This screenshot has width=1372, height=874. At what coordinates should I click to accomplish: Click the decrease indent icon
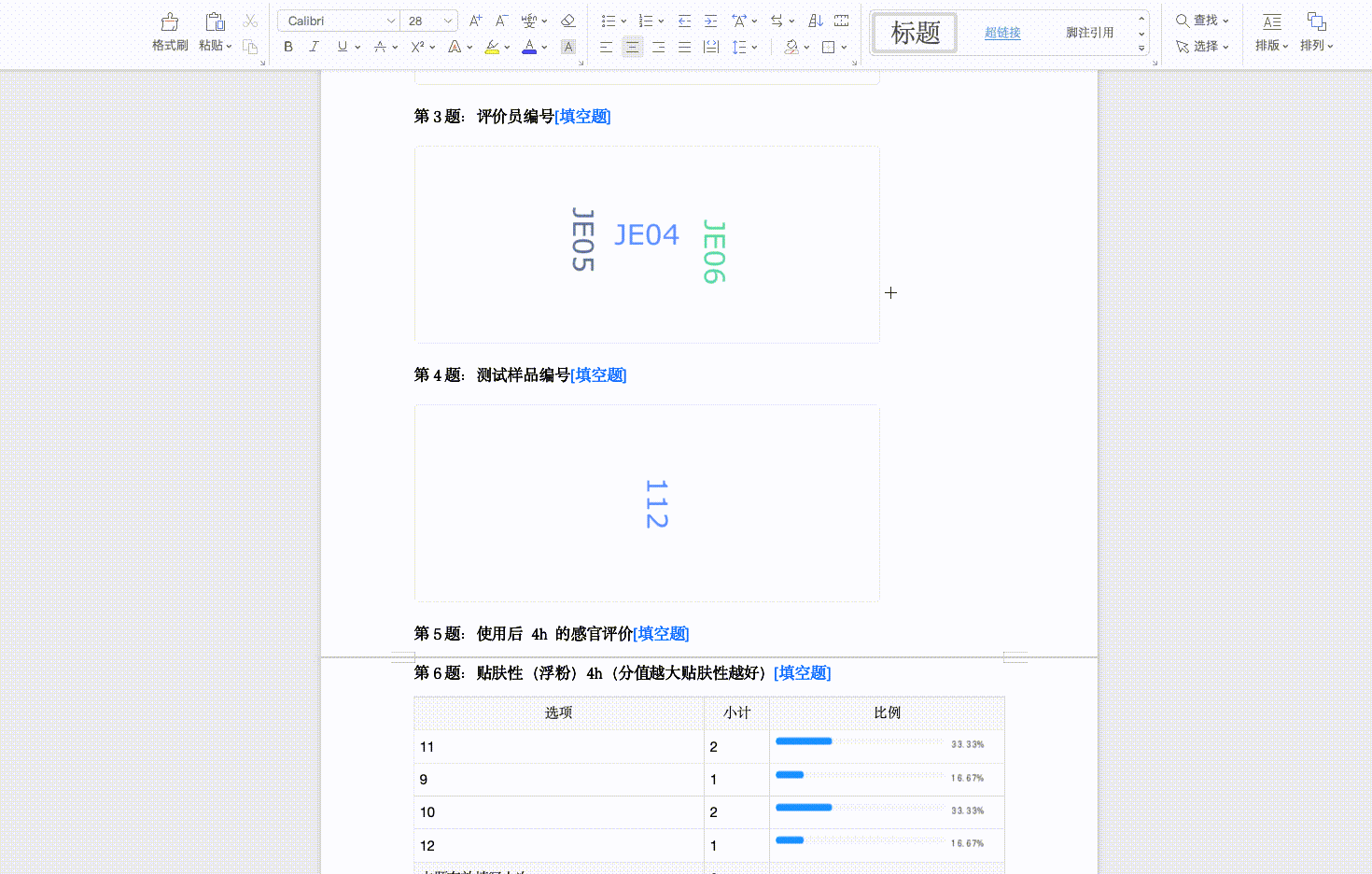click(684, 21)
